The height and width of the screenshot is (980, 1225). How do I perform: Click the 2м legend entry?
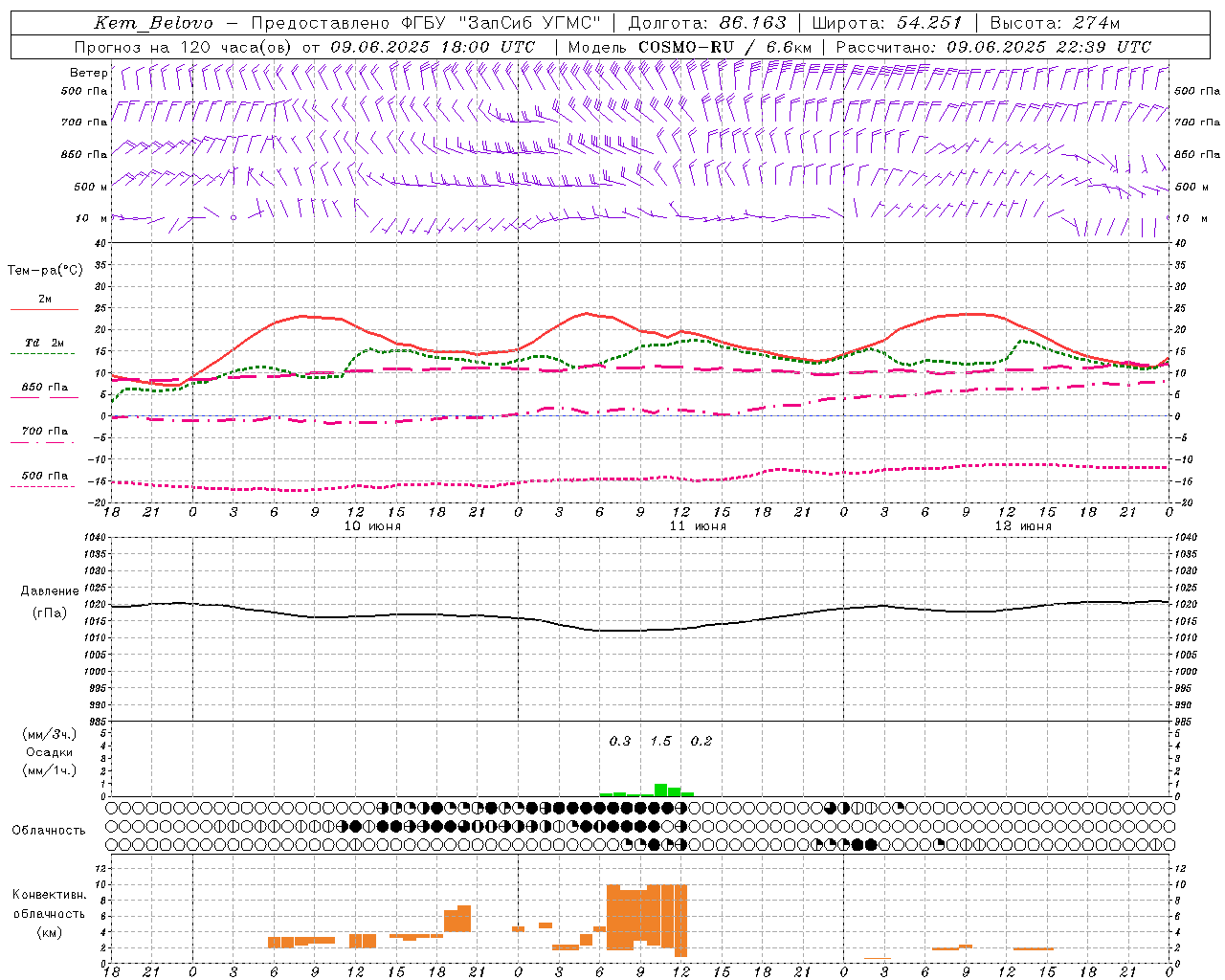[x=44, y=300]
